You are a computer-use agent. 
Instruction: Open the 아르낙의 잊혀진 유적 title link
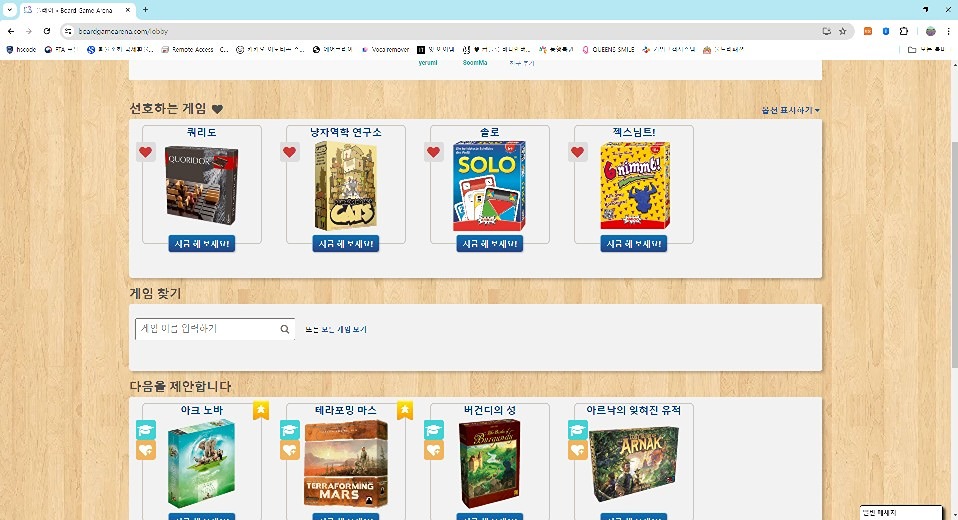point(634,410)
